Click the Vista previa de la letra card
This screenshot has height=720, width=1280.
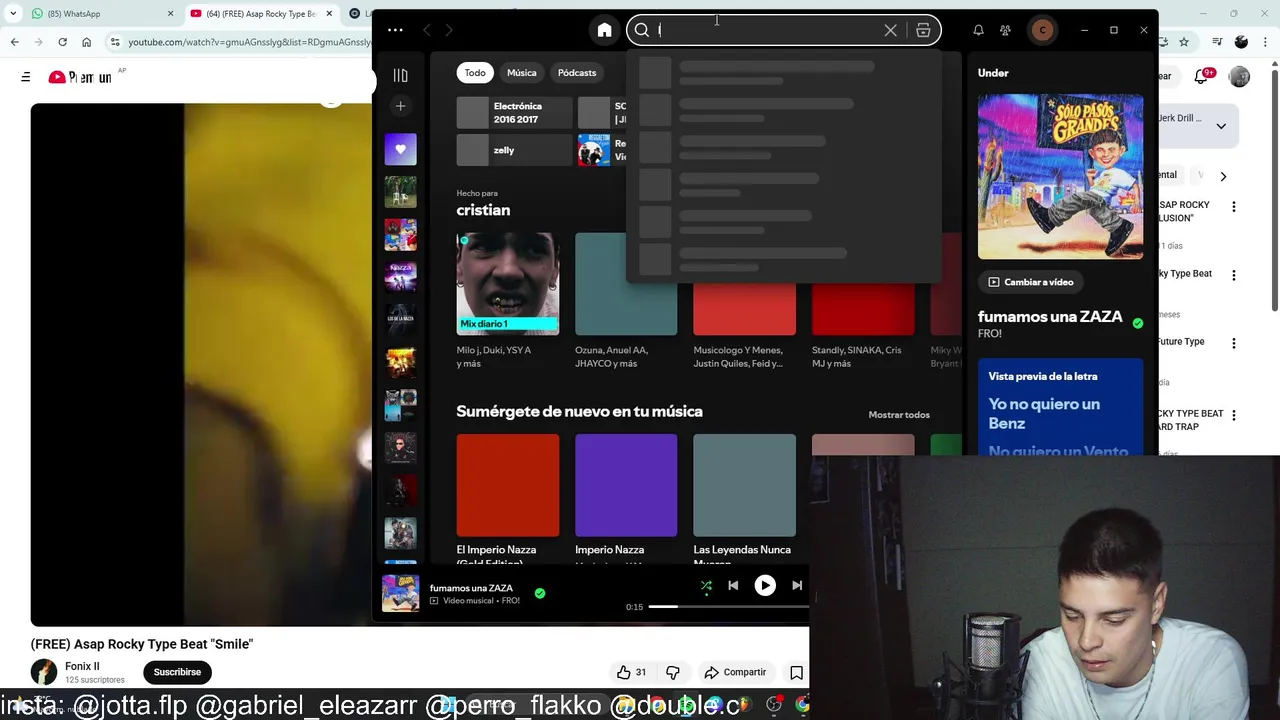click(1060, 407)
